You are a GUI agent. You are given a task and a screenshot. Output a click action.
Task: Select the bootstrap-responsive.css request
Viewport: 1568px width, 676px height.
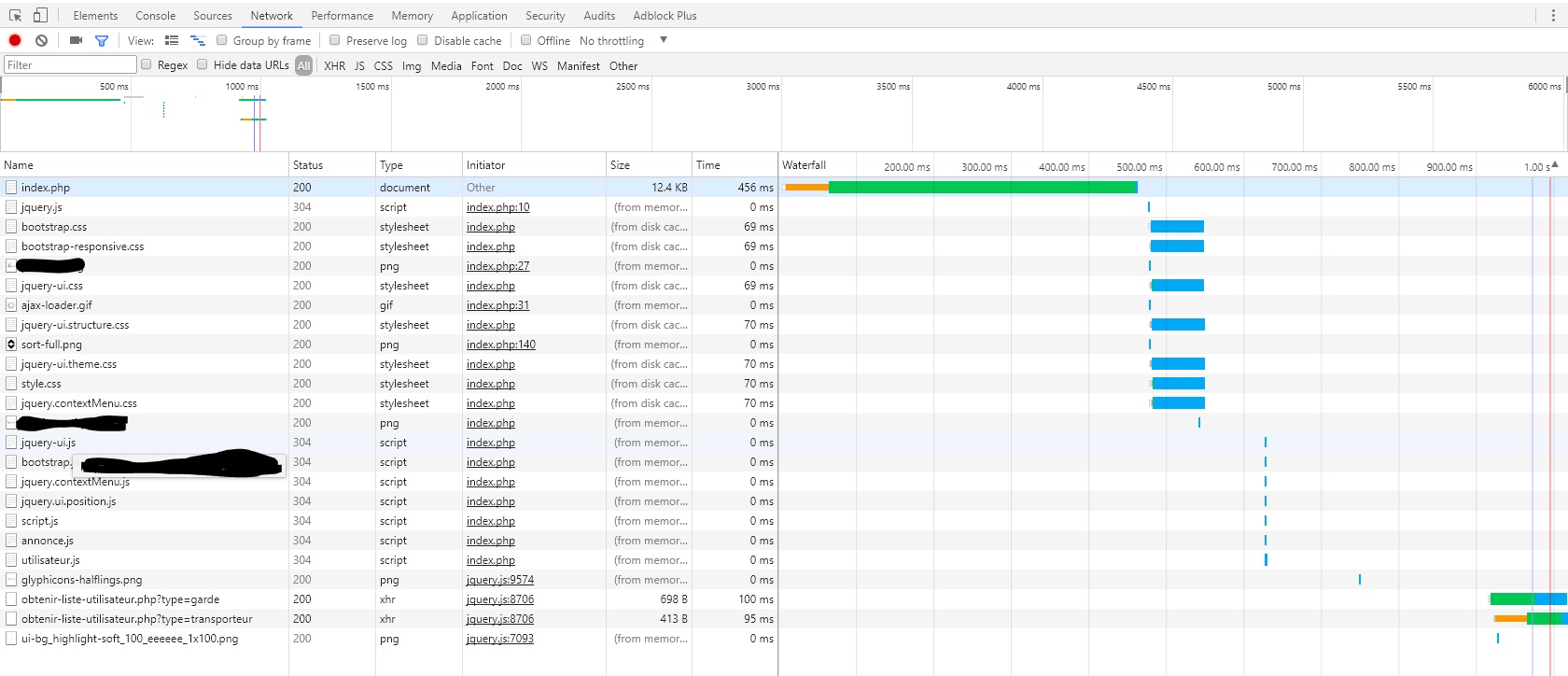[x=388, y=246]
